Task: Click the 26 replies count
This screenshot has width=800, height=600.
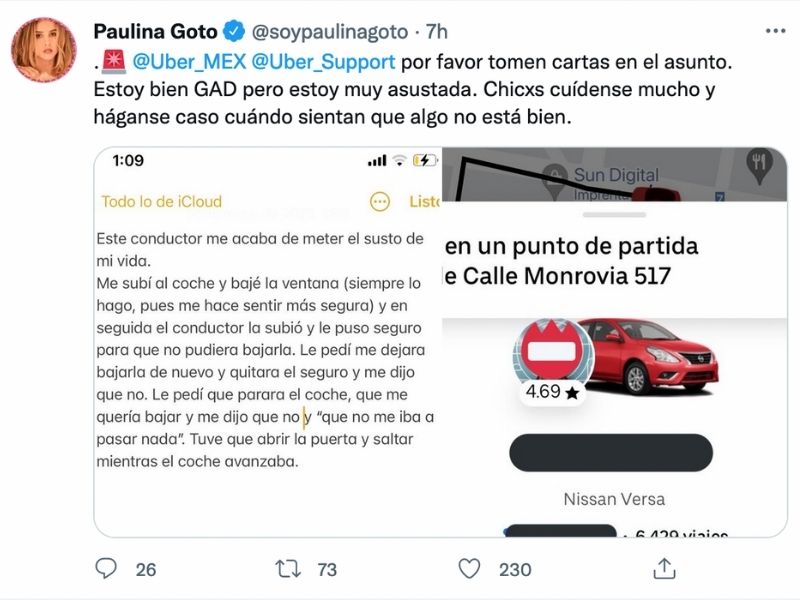Action: pos(146,569)
